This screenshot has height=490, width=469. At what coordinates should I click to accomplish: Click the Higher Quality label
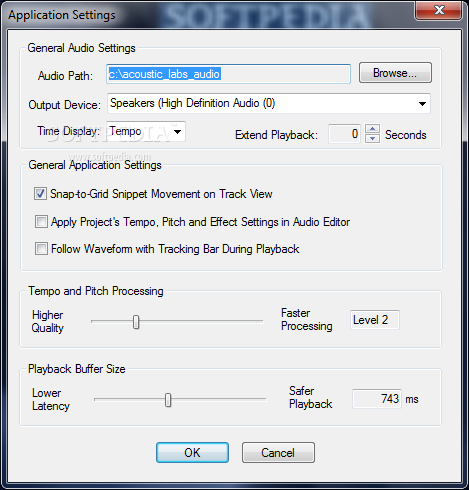click(48, 321)
